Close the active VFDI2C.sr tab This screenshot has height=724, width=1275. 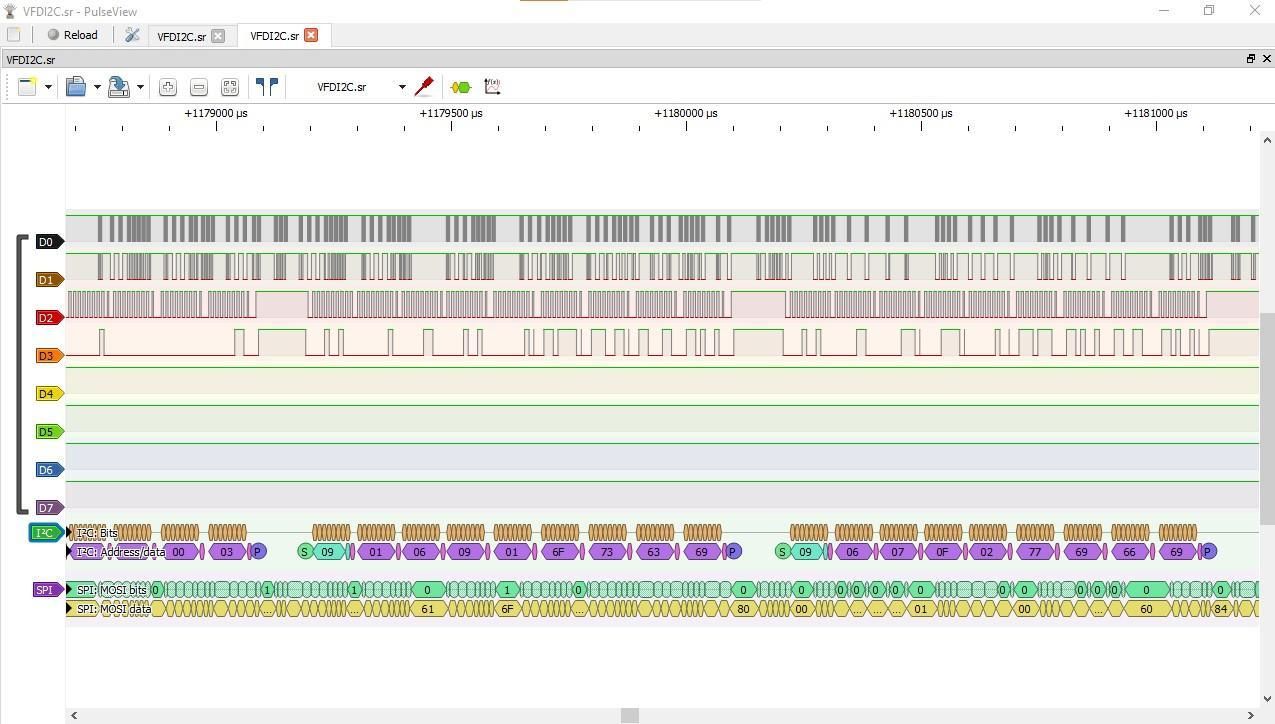tap(311, 35)
